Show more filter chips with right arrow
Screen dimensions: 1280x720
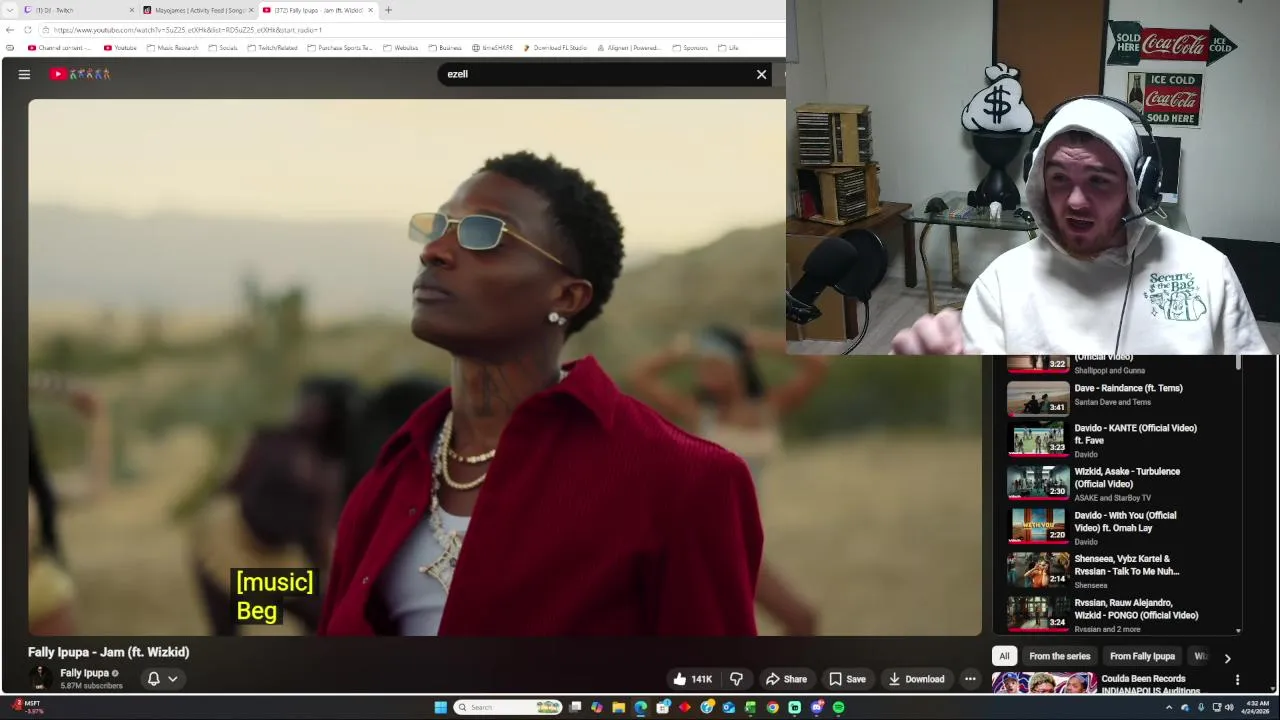[1227, 658]
